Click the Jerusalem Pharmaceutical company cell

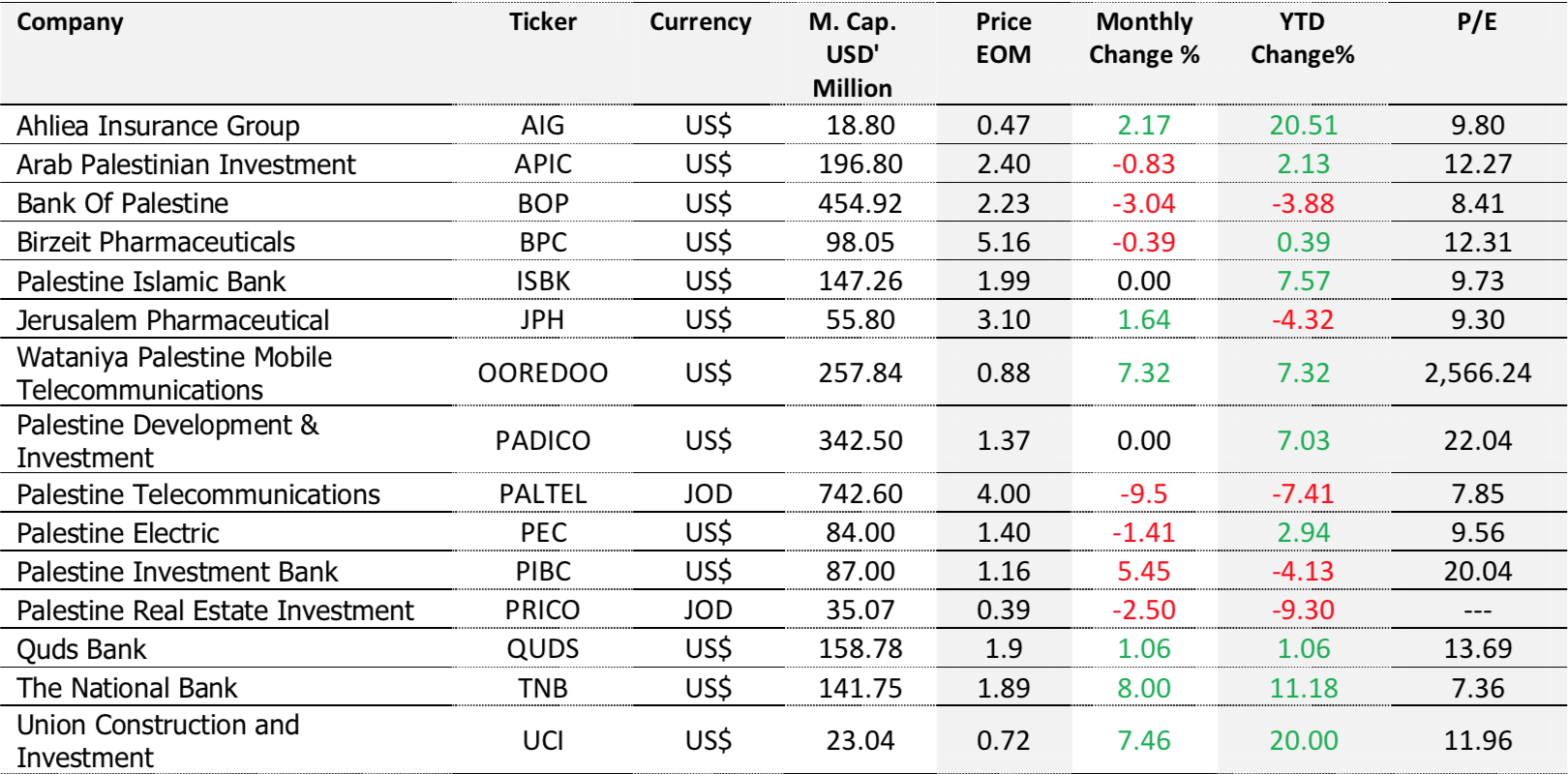pos(173,320)
